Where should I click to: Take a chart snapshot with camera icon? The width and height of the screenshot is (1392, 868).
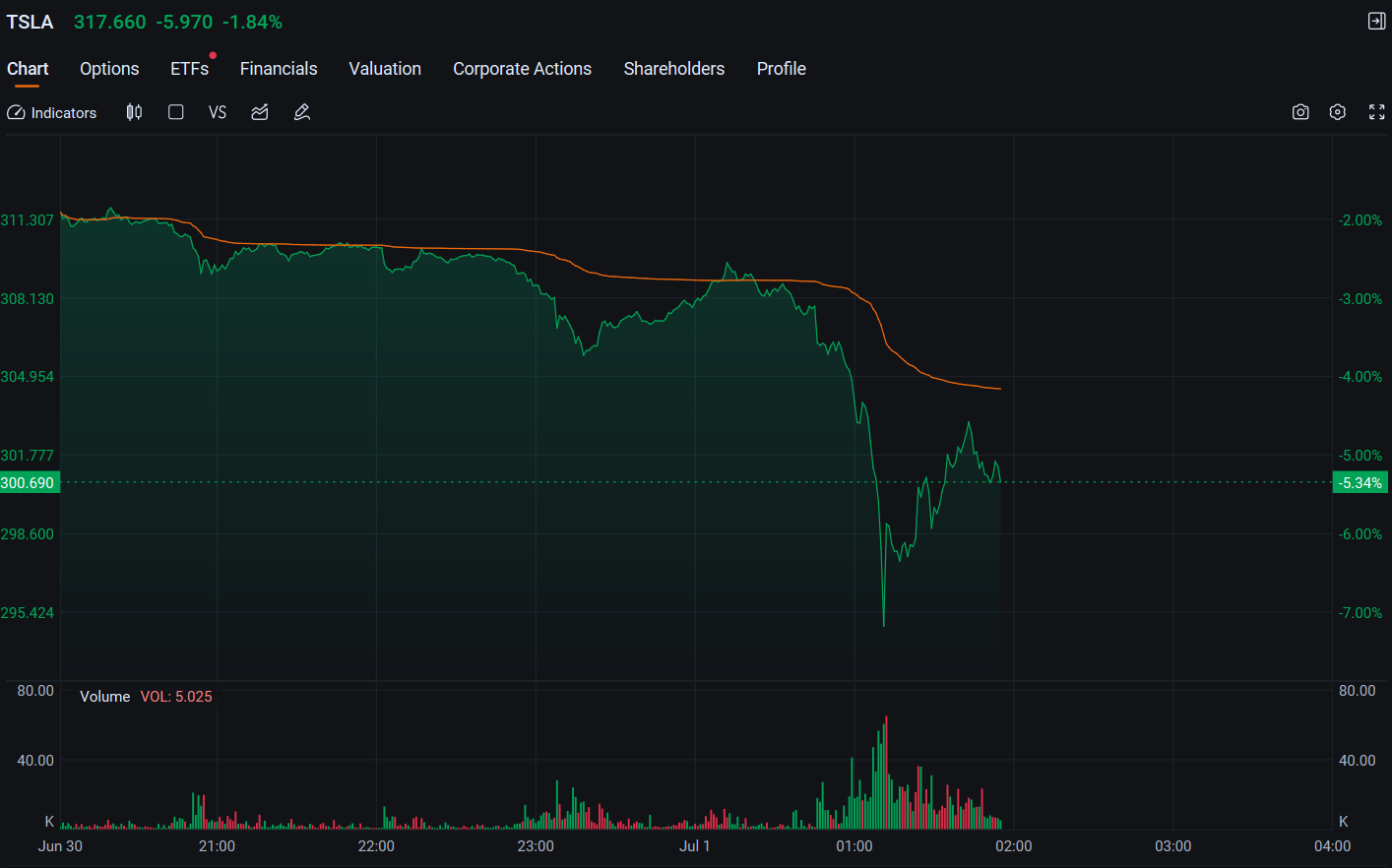click(1300, 112)
